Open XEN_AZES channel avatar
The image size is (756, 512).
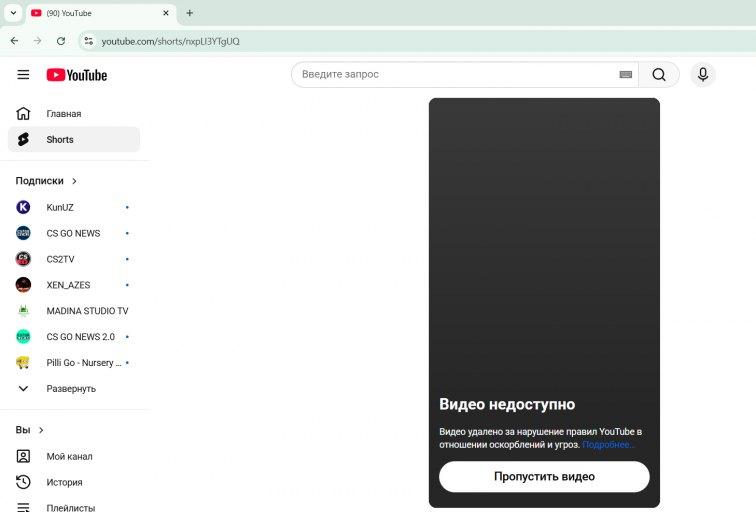pos(23,285)
